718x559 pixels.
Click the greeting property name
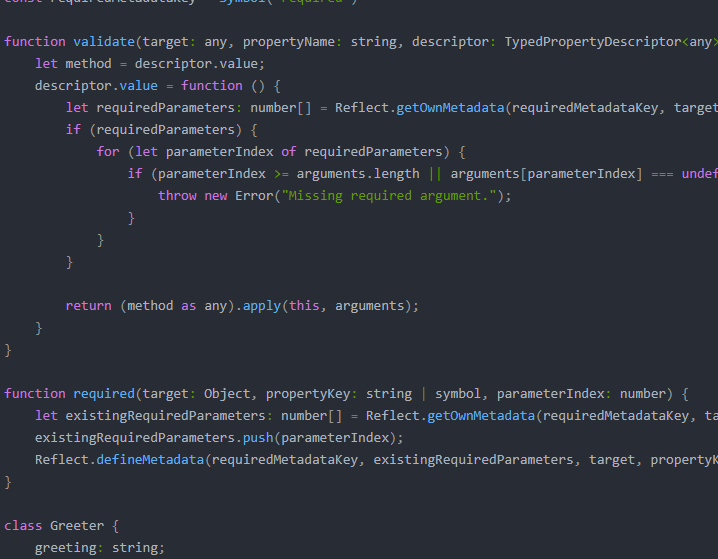tap(65, 547)
